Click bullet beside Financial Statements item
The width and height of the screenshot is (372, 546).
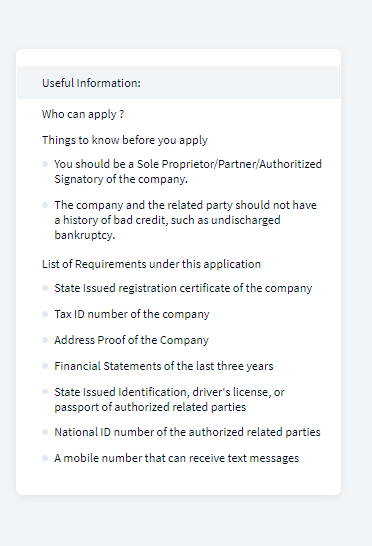coord(45,366)
